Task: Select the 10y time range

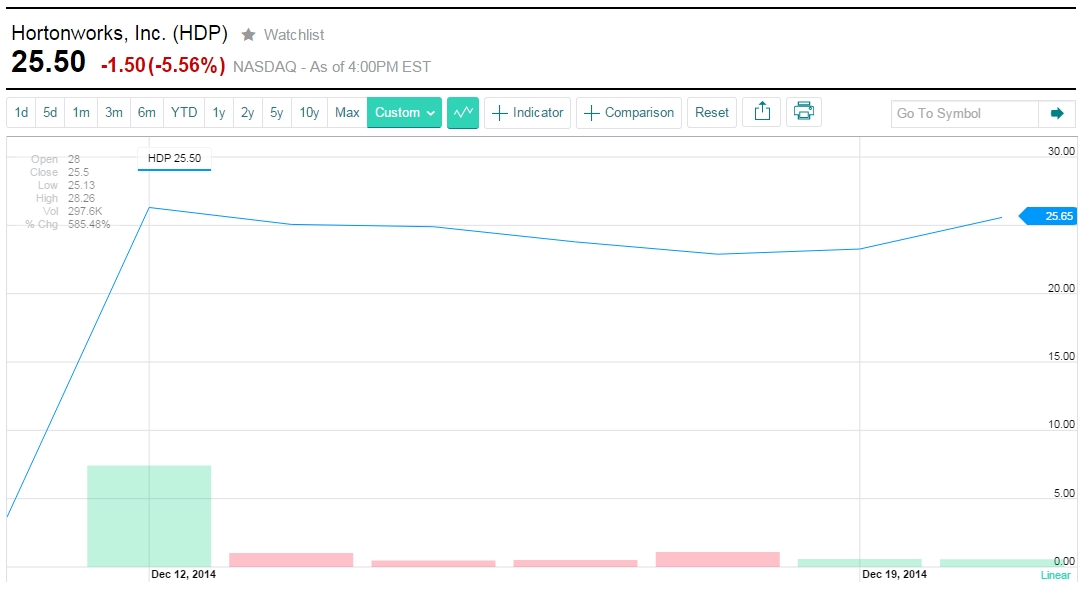Action: (x=309, y=113)
